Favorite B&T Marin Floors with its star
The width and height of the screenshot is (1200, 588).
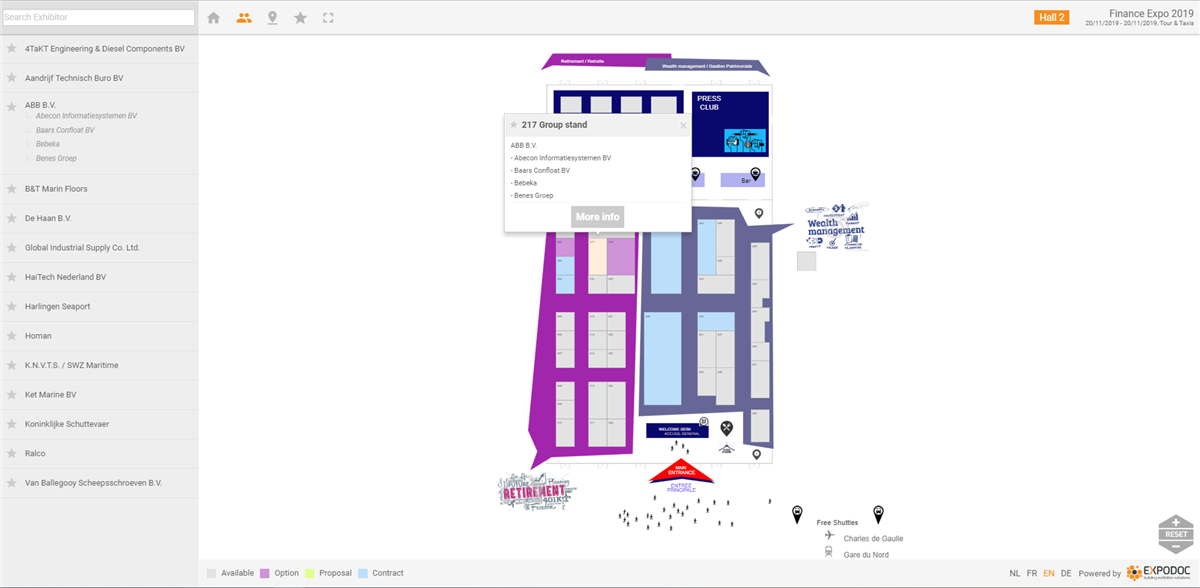click(12, 189)
